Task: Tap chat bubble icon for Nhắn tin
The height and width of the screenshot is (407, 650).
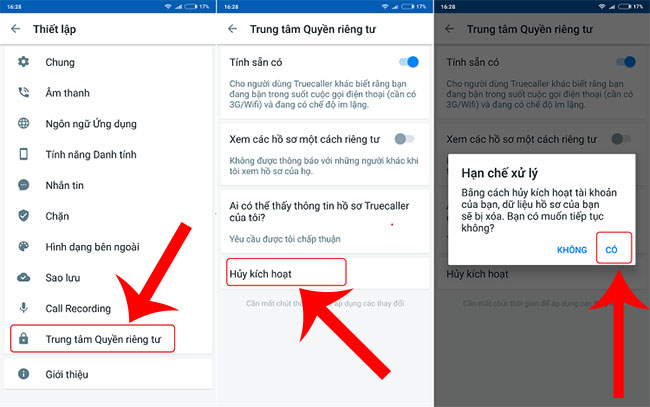Action: (x=24, y=185)
